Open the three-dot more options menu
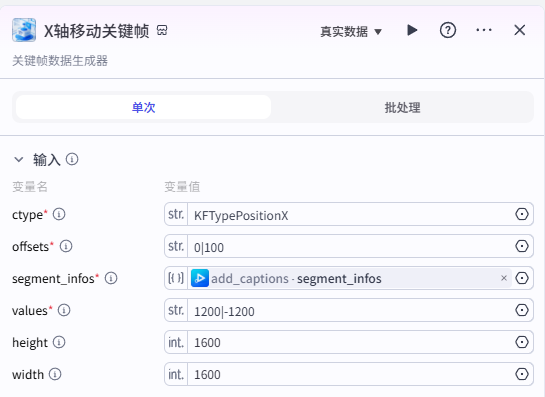The image size is (545, 397). [483, 30]
